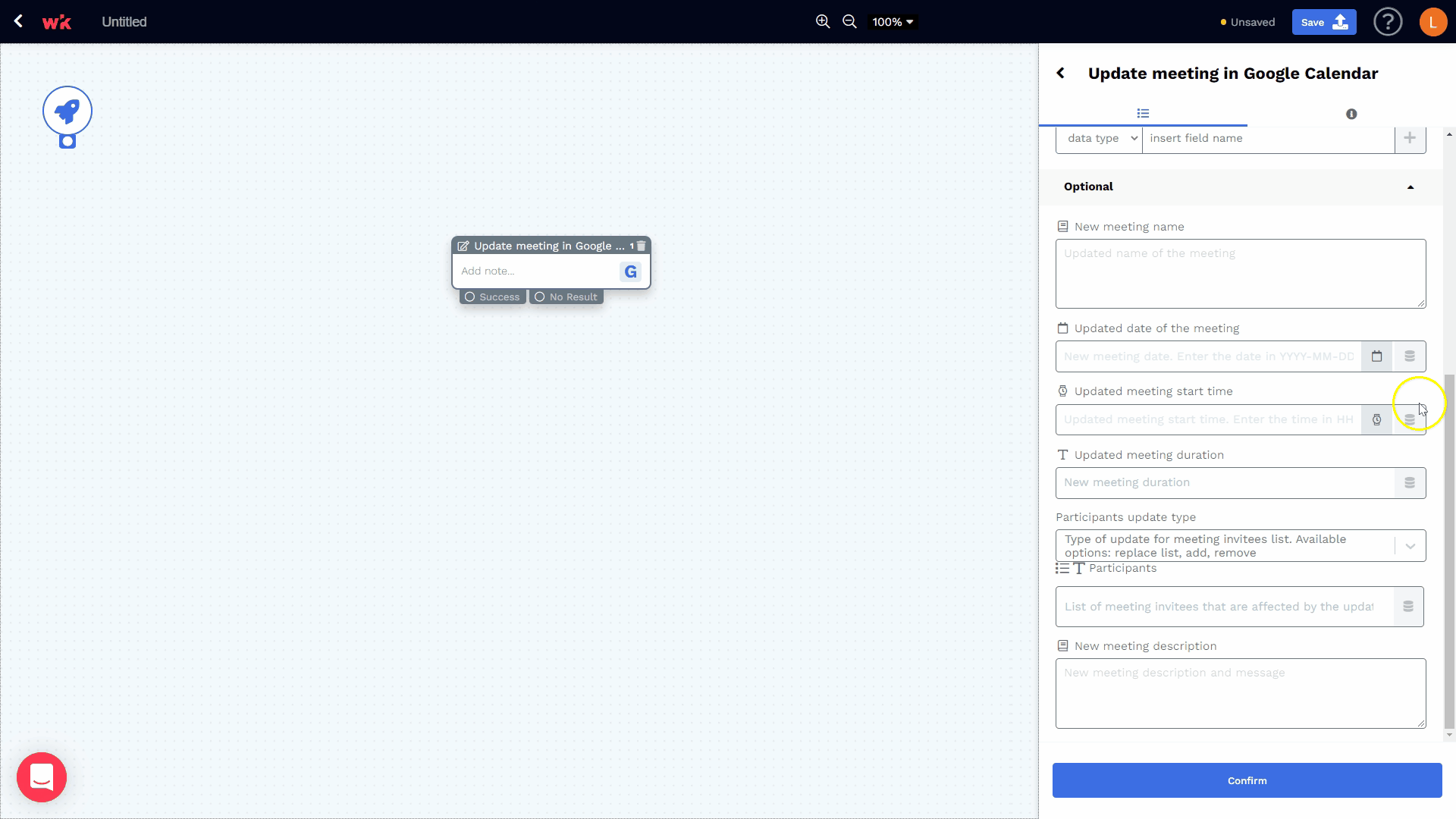The width and height of the screenshot is (1456, 819).
Task: Click the start node output connector
Action: (67, 142)
